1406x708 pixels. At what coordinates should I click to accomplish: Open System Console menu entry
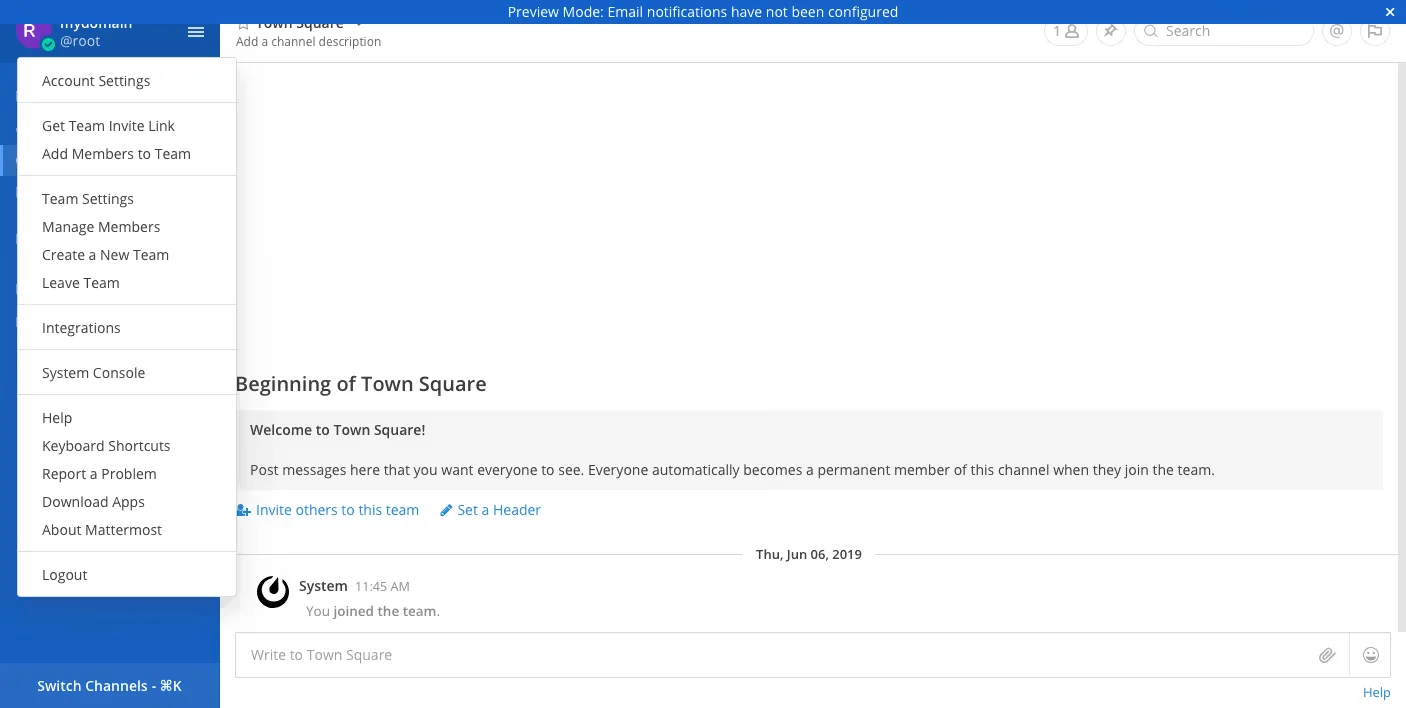(x=93, y=373)
